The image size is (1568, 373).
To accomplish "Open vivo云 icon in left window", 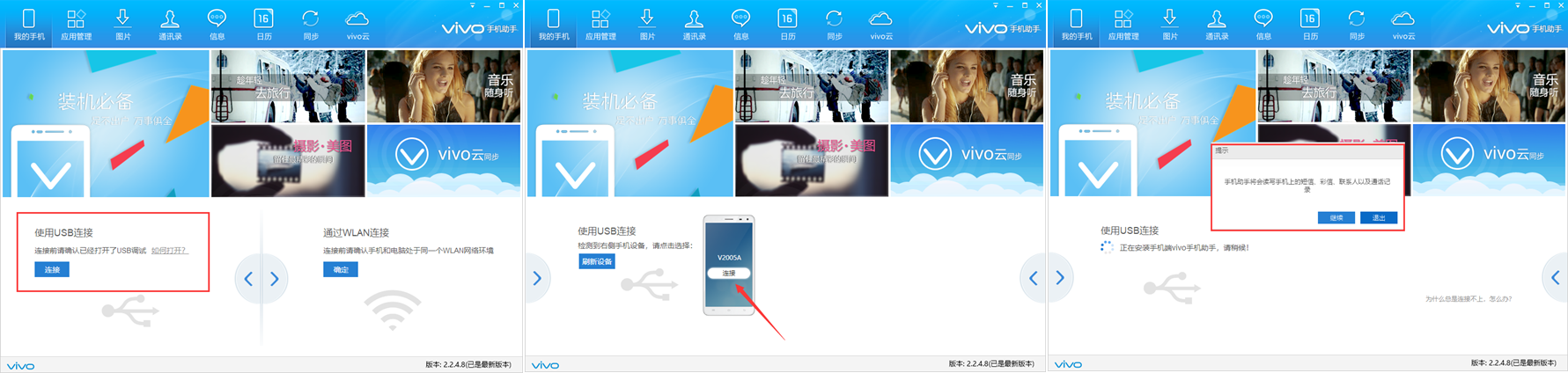I will pos(357,24).
